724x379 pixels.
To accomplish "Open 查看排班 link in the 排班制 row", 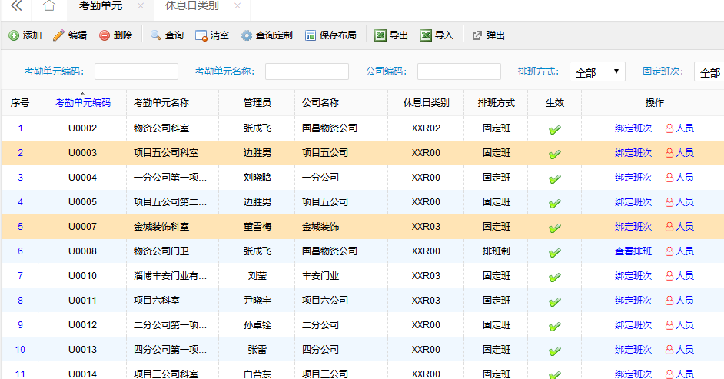I will [633, 251].
